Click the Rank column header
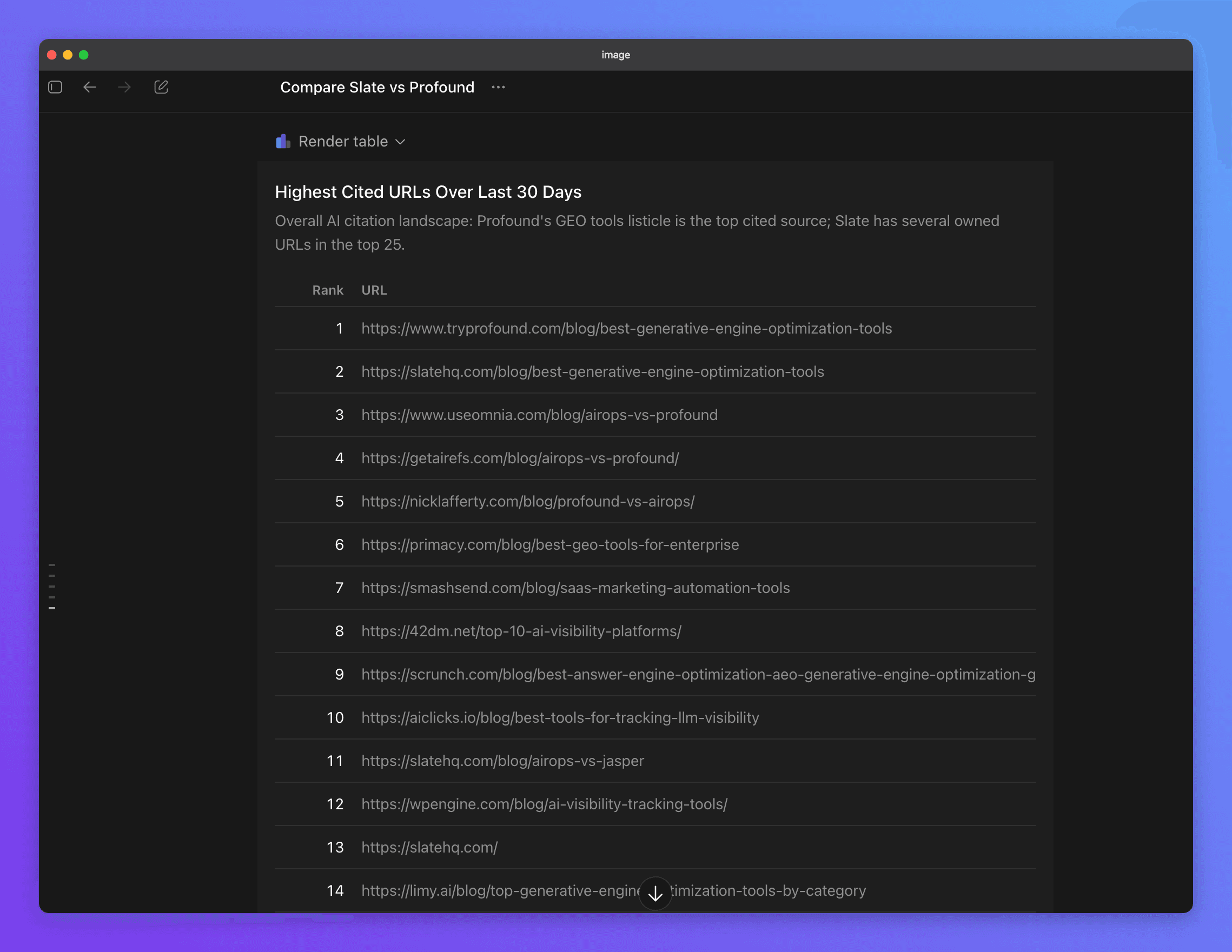The height and width of the screenshot is (952, 1232). click(x=328, y=290)
